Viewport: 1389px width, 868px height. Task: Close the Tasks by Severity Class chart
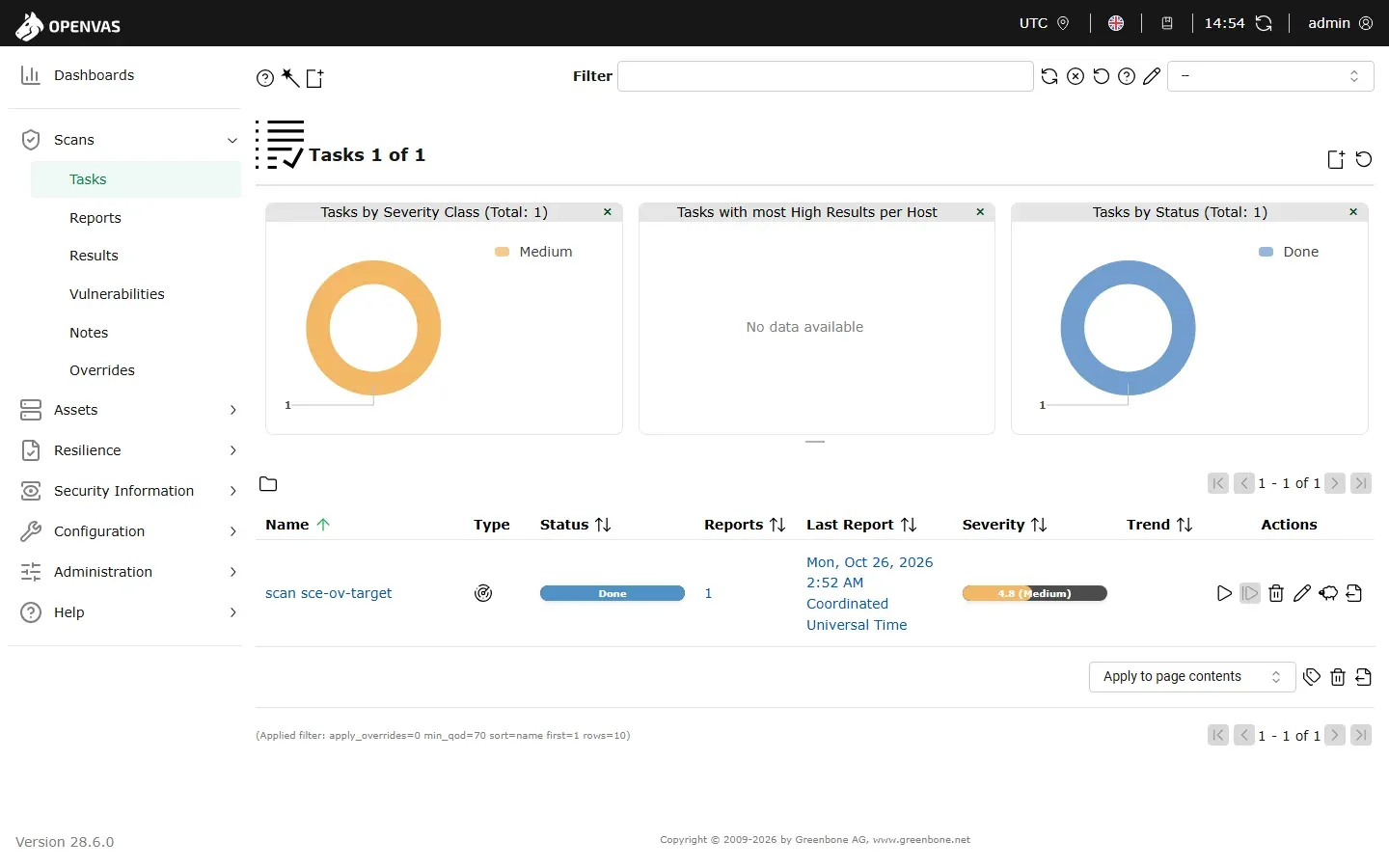pyautogui.click(x=608, y=212)
